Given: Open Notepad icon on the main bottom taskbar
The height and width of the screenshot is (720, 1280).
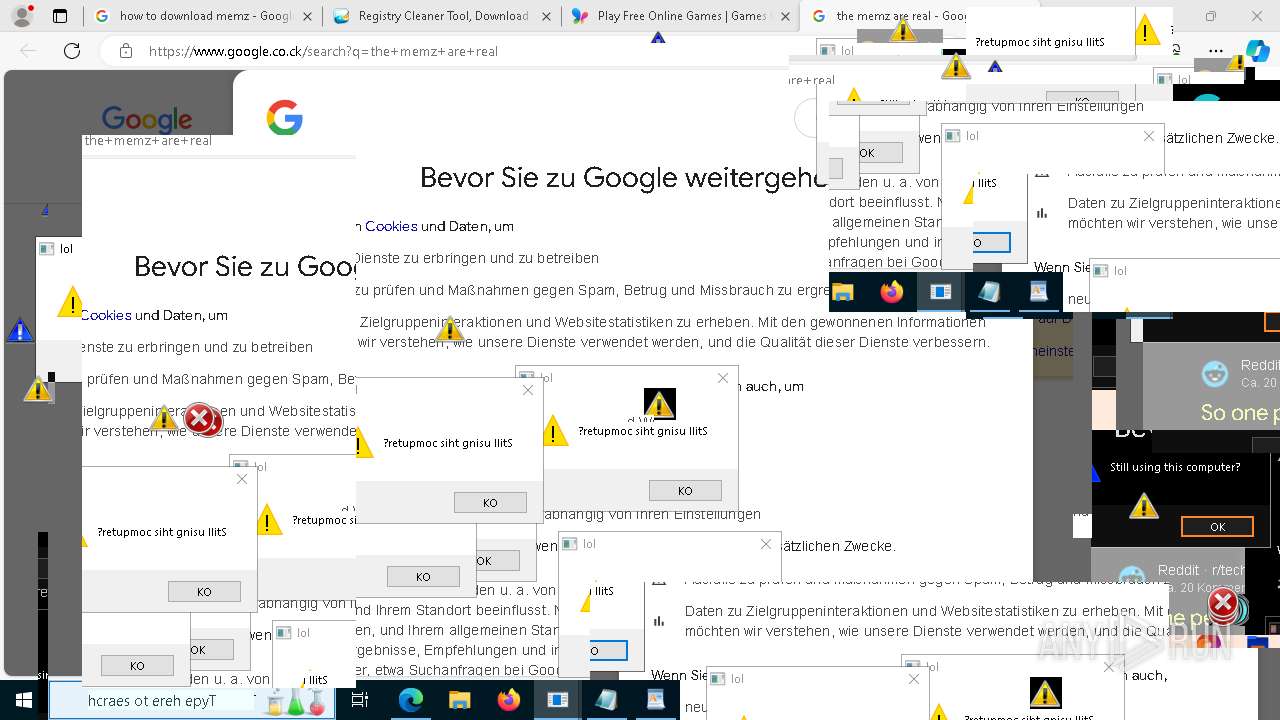Looking at the screenshot, I should (607, 700).
